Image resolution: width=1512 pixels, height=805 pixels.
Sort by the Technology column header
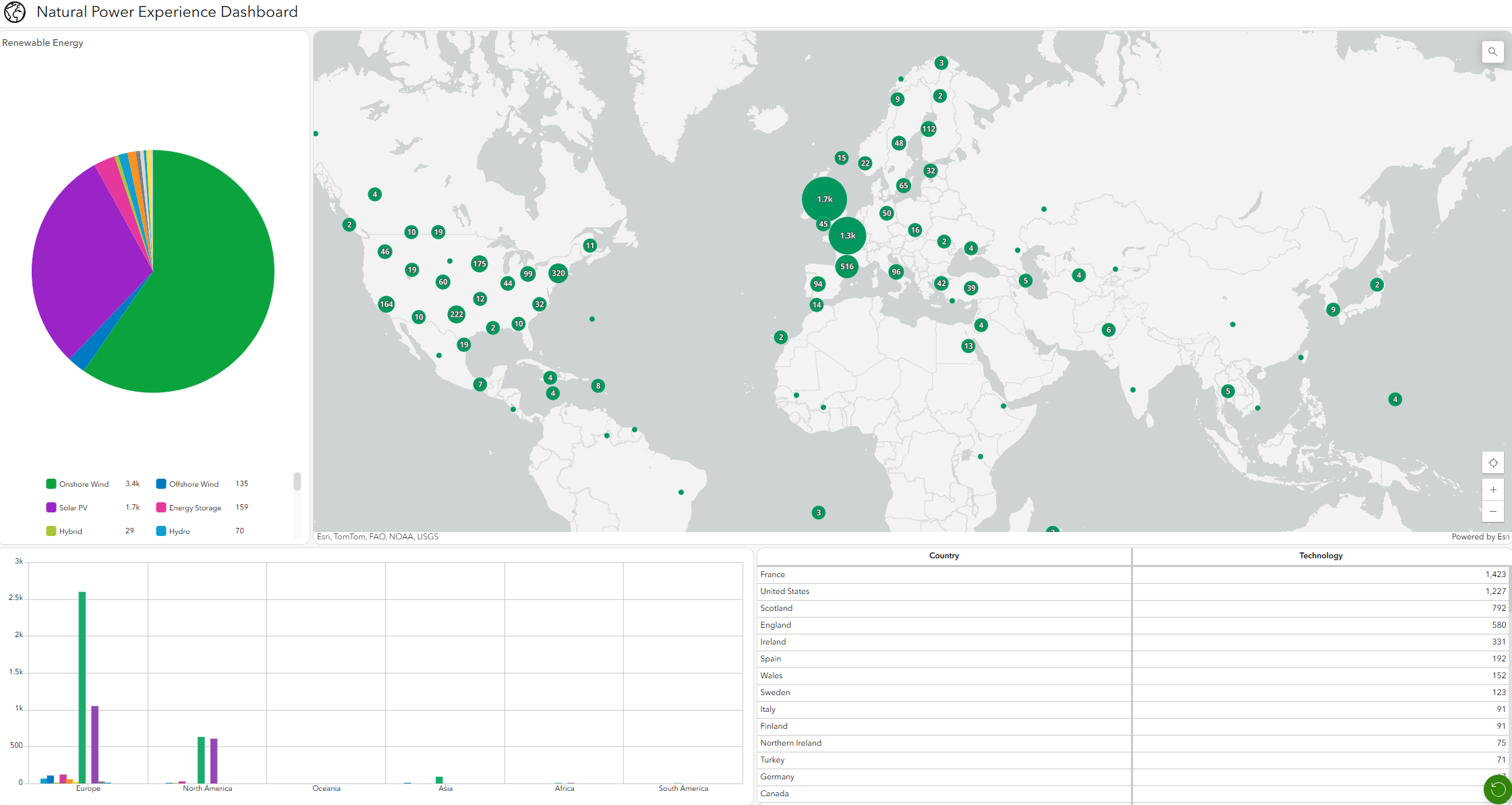click(1320, 556)
